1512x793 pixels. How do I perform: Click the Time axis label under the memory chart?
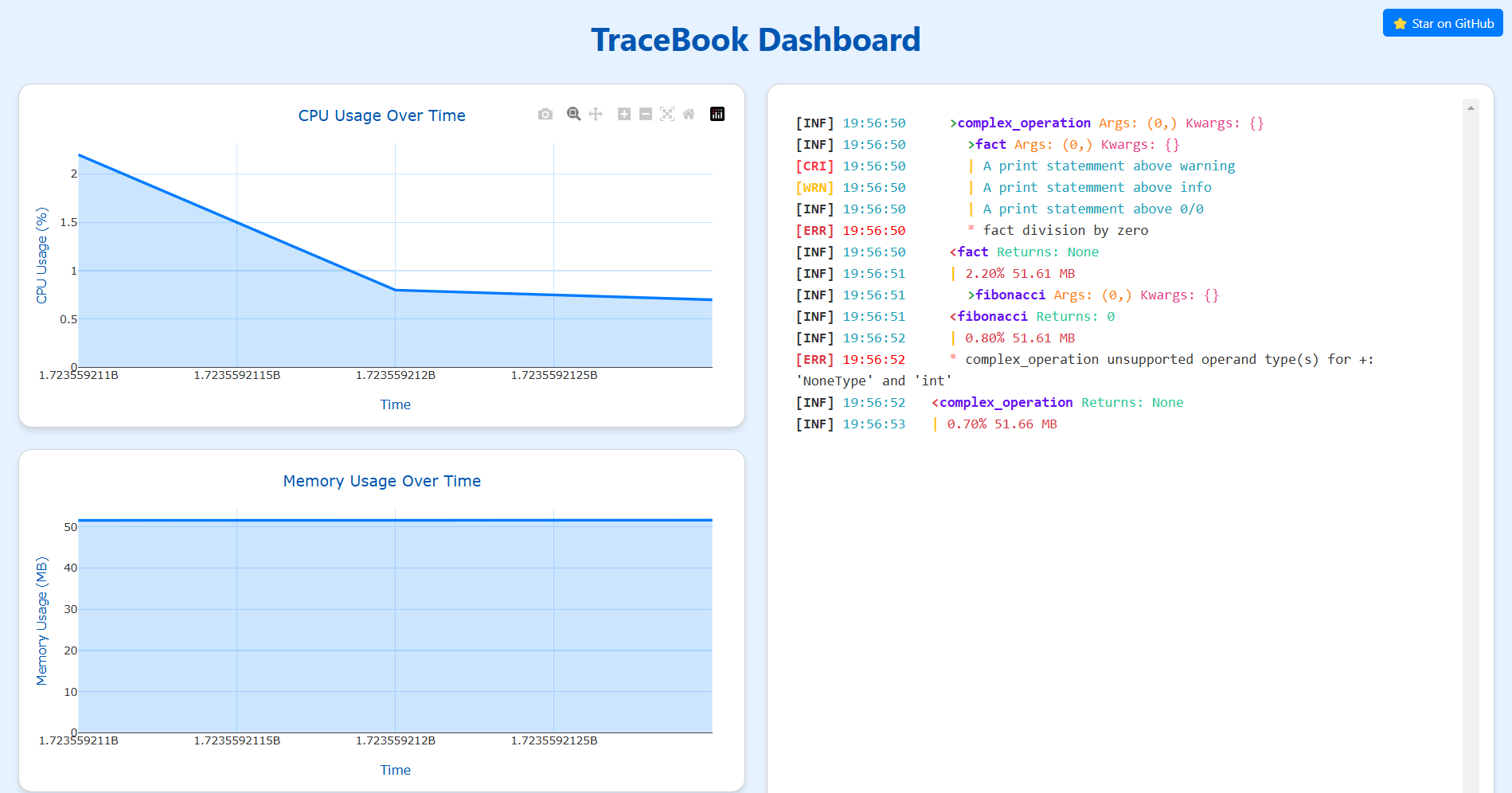pyautogui.click(x=396, y=770)
